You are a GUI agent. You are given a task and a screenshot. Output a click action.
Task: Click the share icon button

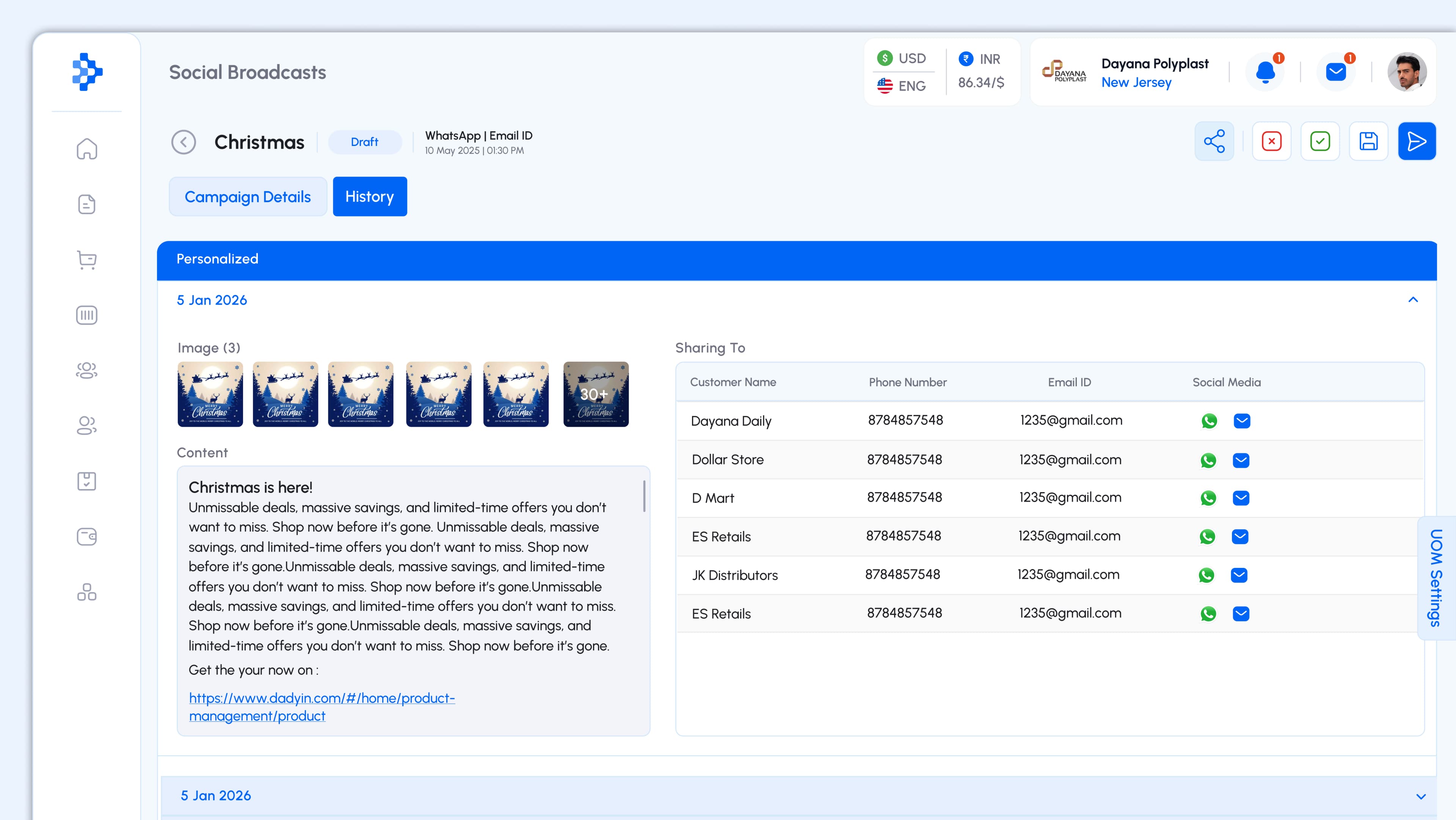(1214, 141)
